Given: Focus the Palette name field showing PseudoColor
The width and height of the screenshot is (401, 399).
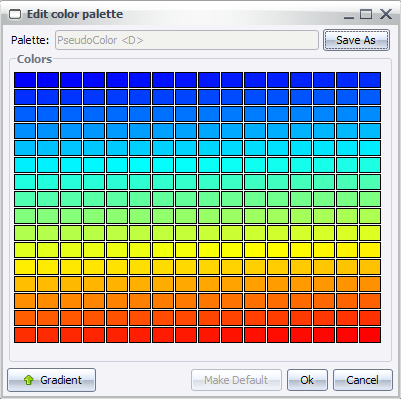Looking at the screenshot, I should tap(187, 40).
